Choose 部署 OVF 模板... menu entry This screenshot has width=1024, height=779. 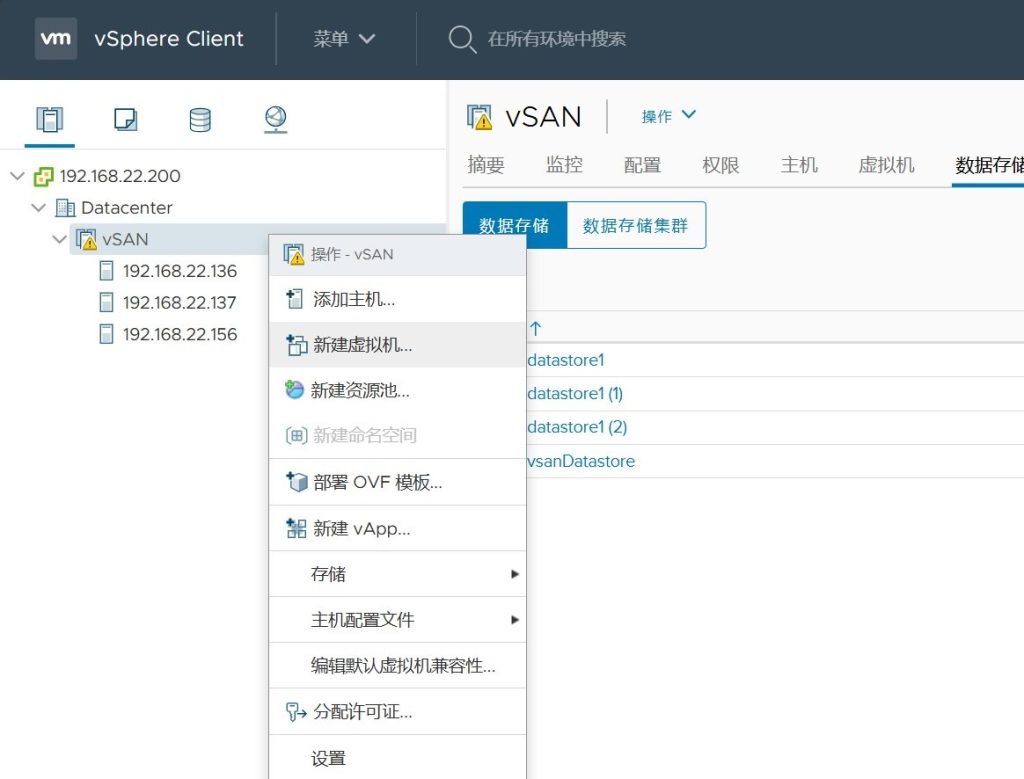[x=397, y=482]
